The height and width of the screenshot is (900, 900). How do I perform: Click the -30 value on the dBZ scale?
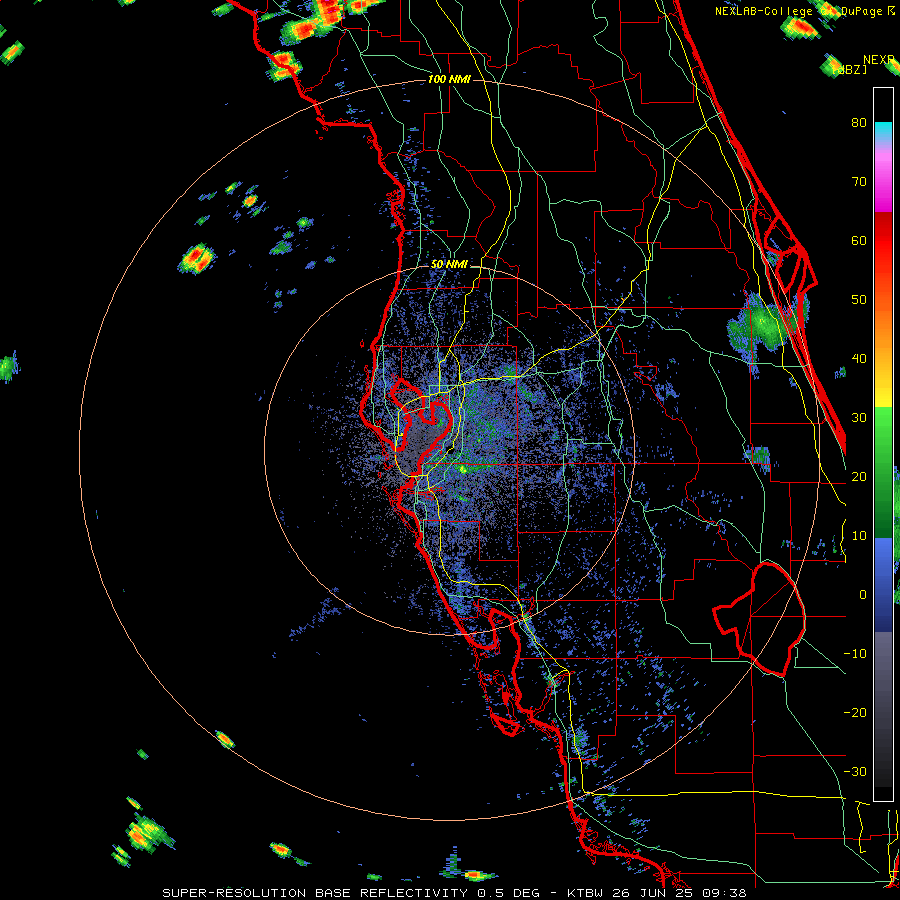coord(855,771)
